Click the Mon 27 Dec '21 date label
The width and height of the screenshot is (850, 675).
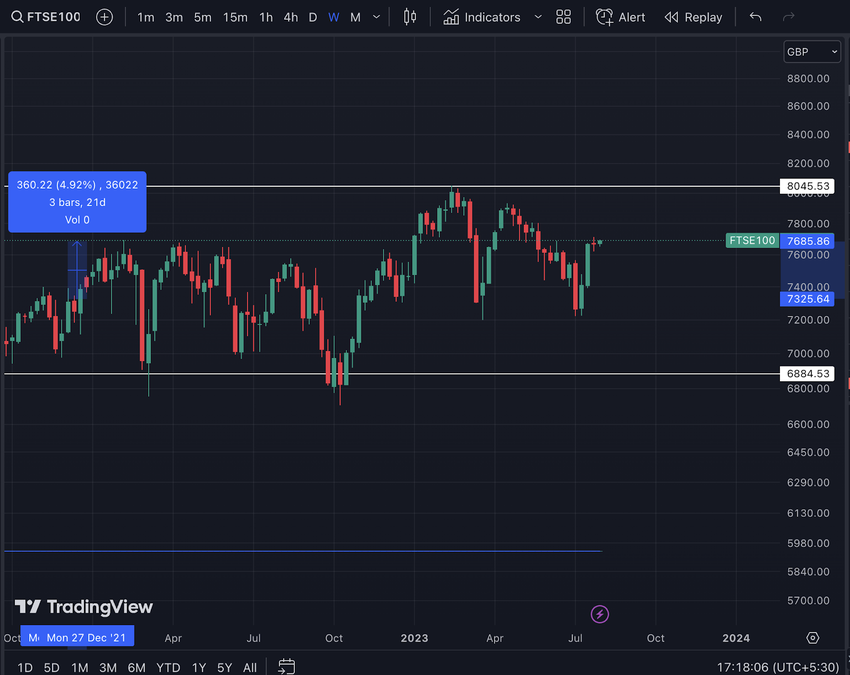click(x=86, y=638)
